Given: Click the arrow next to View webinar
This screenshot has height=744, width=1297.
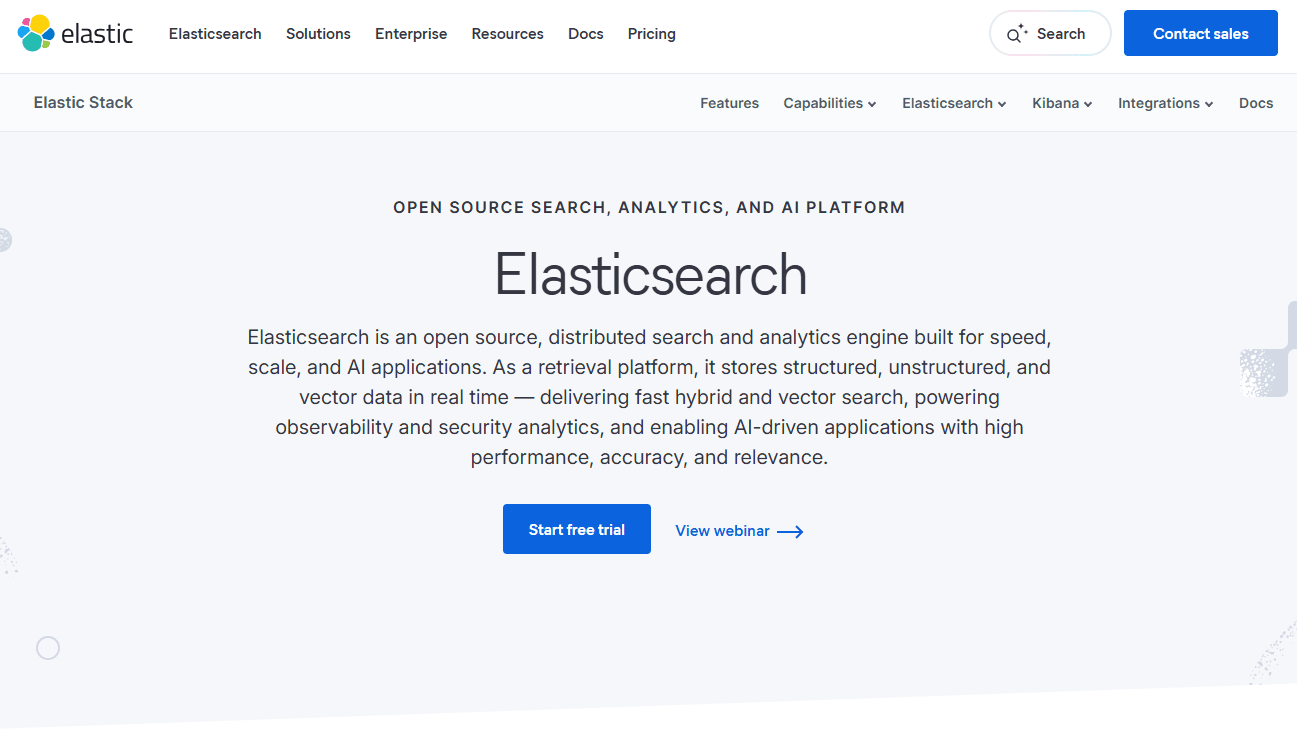Looking at the screenshot, I should coord(790,531).
